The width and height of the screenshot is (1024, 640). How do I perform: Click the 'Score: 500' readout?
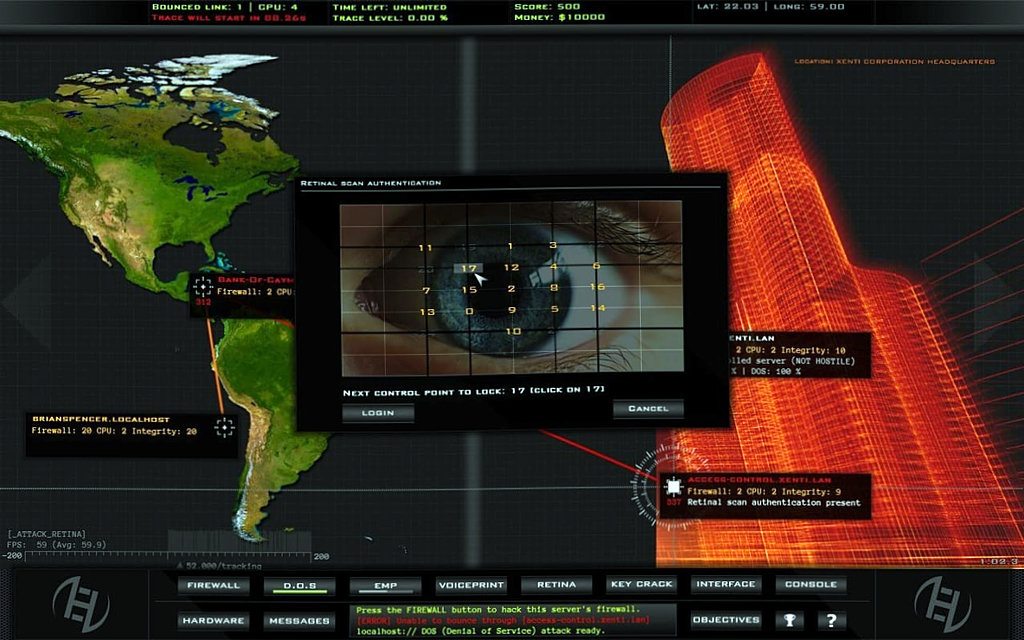(547, 7)
